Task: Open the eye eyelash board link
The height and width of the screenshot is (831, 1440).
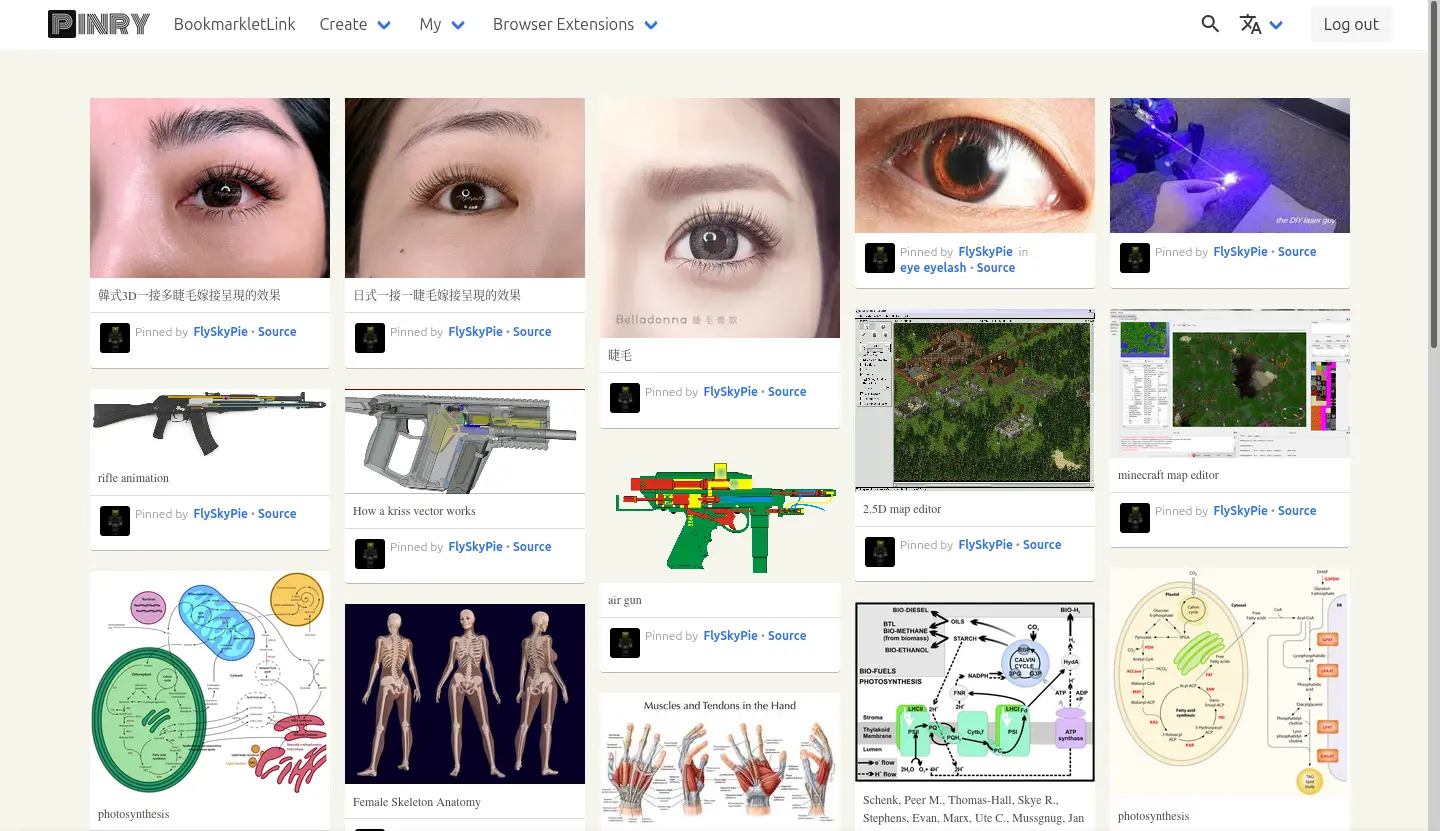Action: pos(933,268)
